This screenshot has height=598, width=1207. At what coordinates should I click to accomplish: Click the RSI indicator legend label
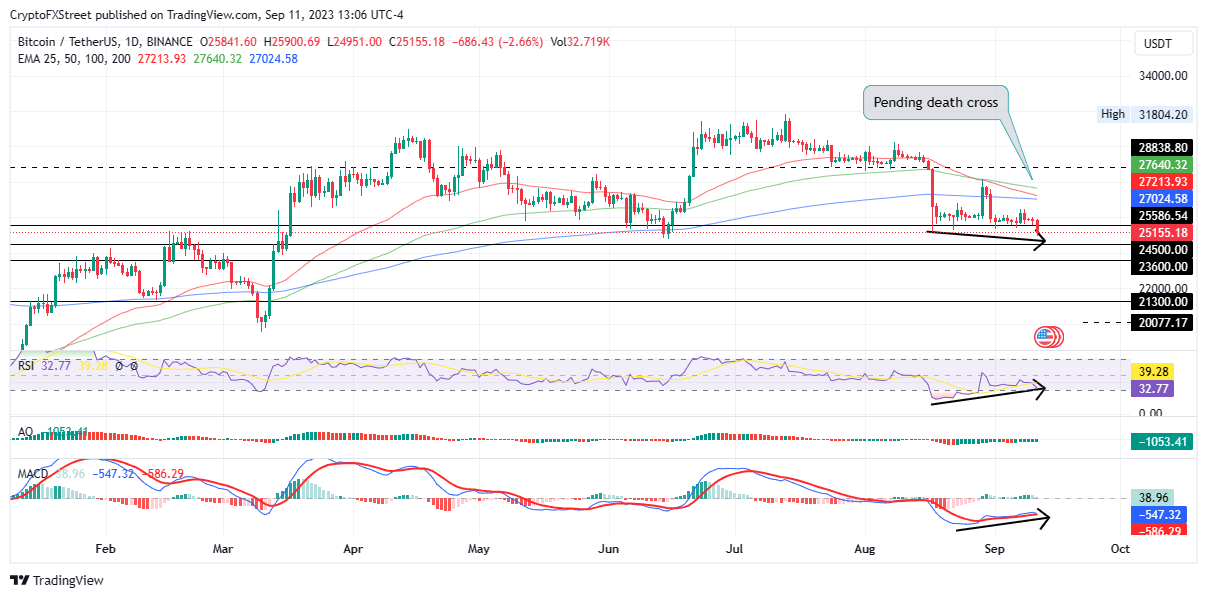(x=27, y=367)
